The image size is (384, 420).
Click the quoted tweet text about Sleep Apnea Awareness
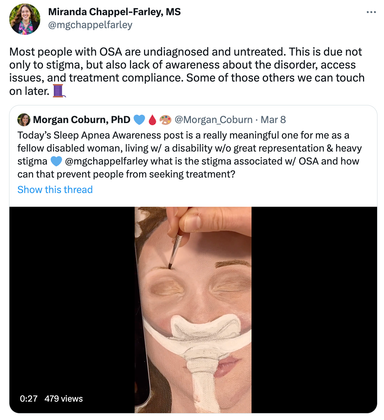click(189, 155)
